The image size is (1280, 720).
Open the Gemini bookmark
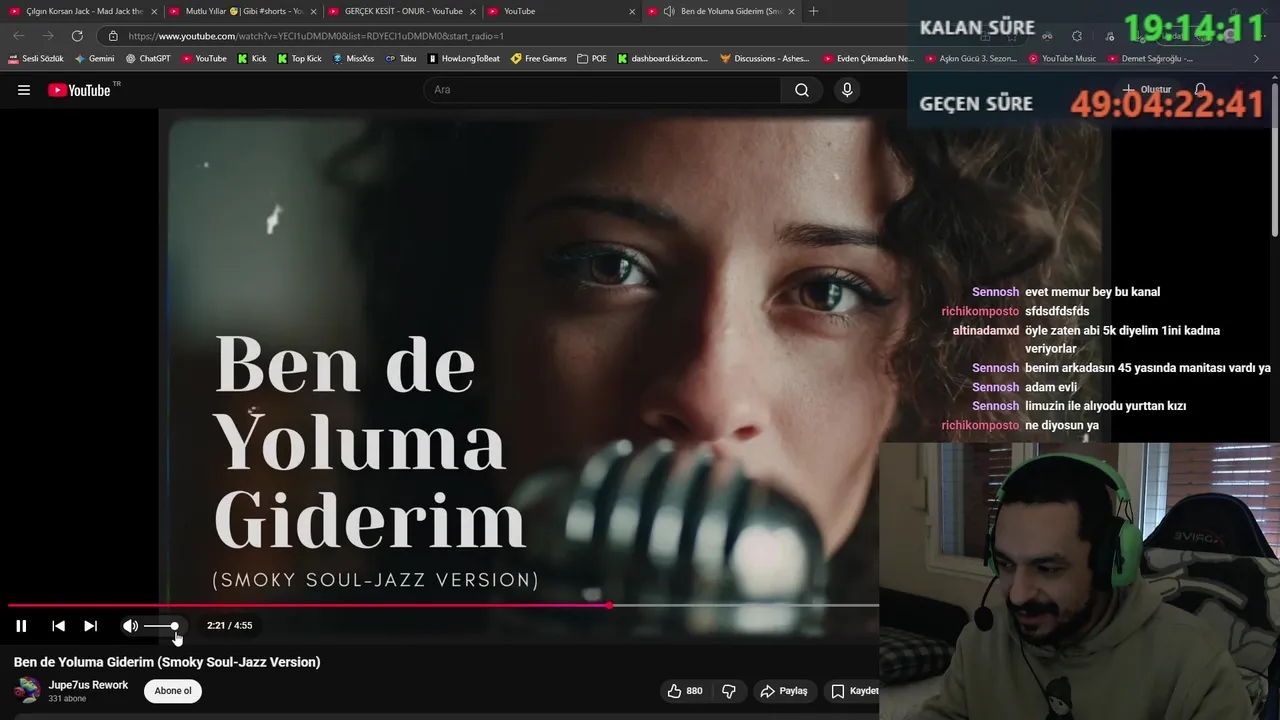click(95, 59)
